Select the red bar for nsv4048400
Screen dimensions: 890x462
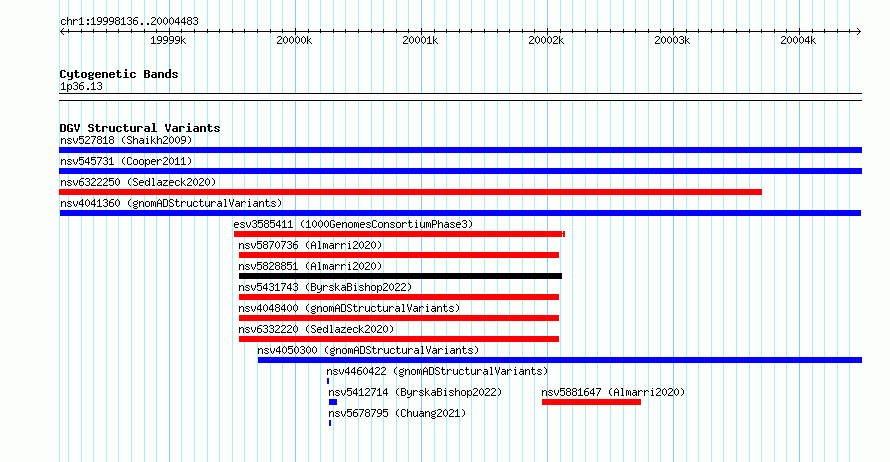tap(399, 318)
